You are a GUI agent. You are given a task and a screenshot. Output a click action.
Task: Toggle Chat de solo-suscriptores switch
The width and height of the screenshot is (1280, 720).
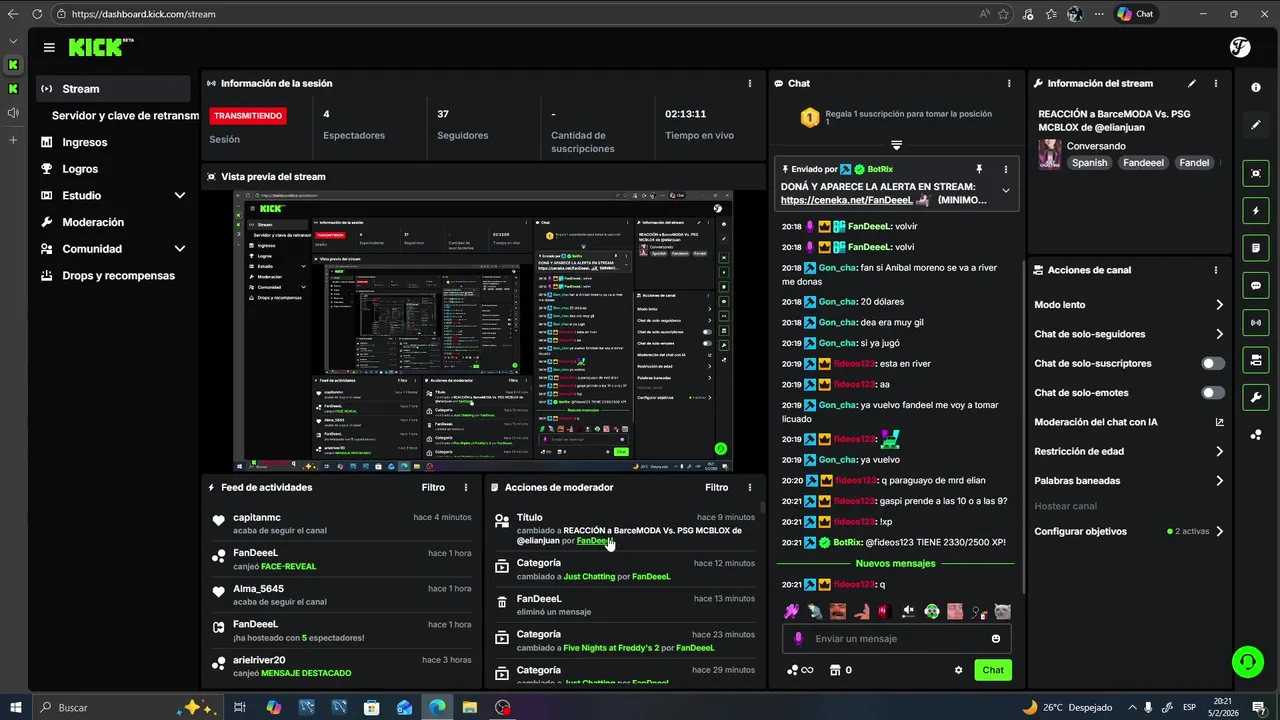coord(1213,363)
